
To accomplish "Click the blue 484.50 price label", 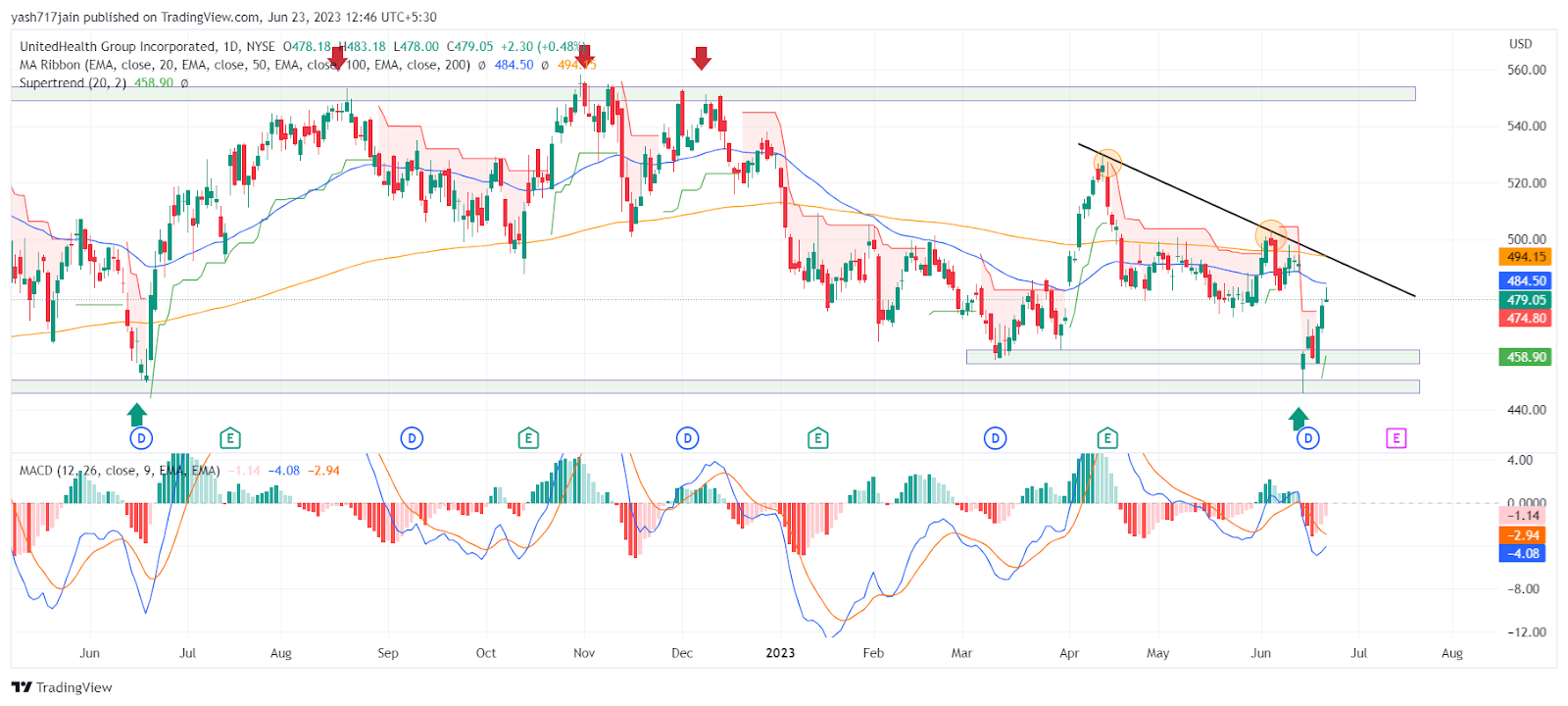I will (1526, 280).
